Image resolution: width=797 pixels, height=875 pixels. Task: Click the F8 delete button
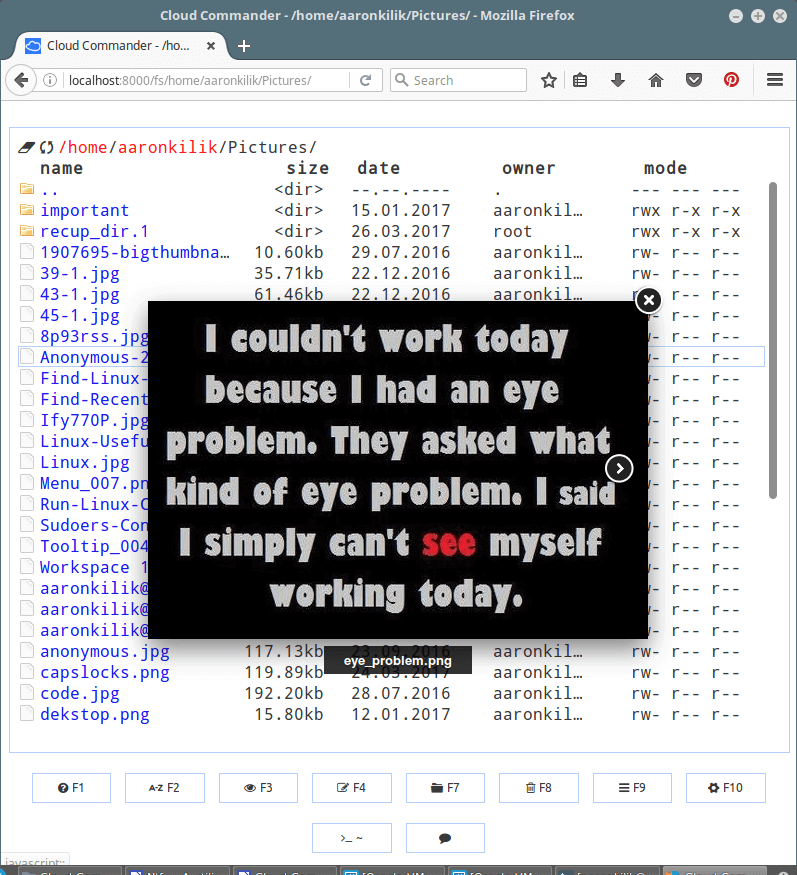(539, 787)
